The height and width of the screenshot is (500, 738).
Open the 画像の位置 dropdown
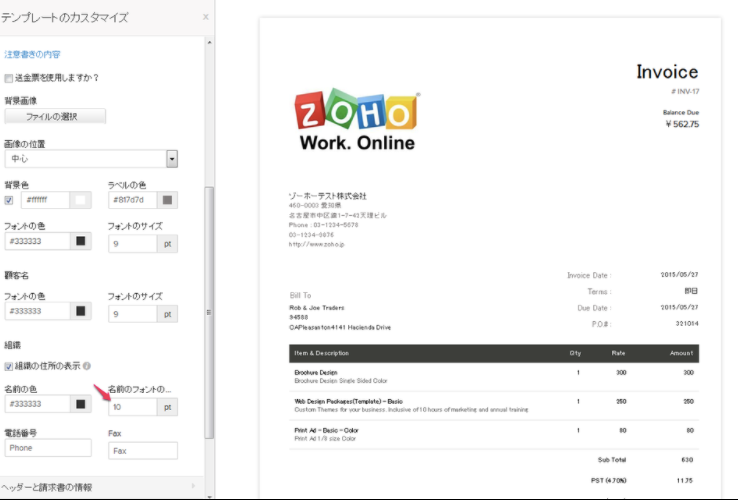coord(91,159)
